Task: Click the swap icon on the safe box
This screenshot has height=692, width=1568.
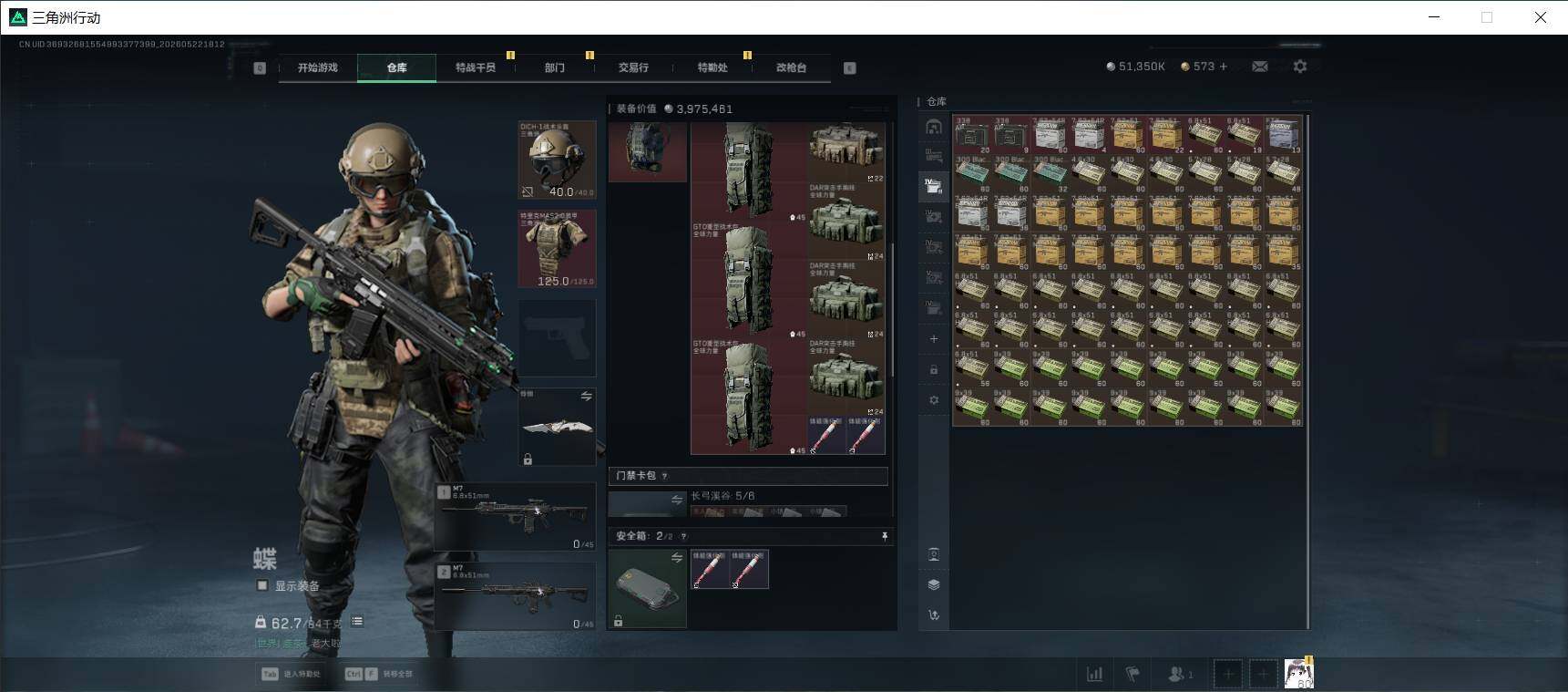Action: point(677,558)
